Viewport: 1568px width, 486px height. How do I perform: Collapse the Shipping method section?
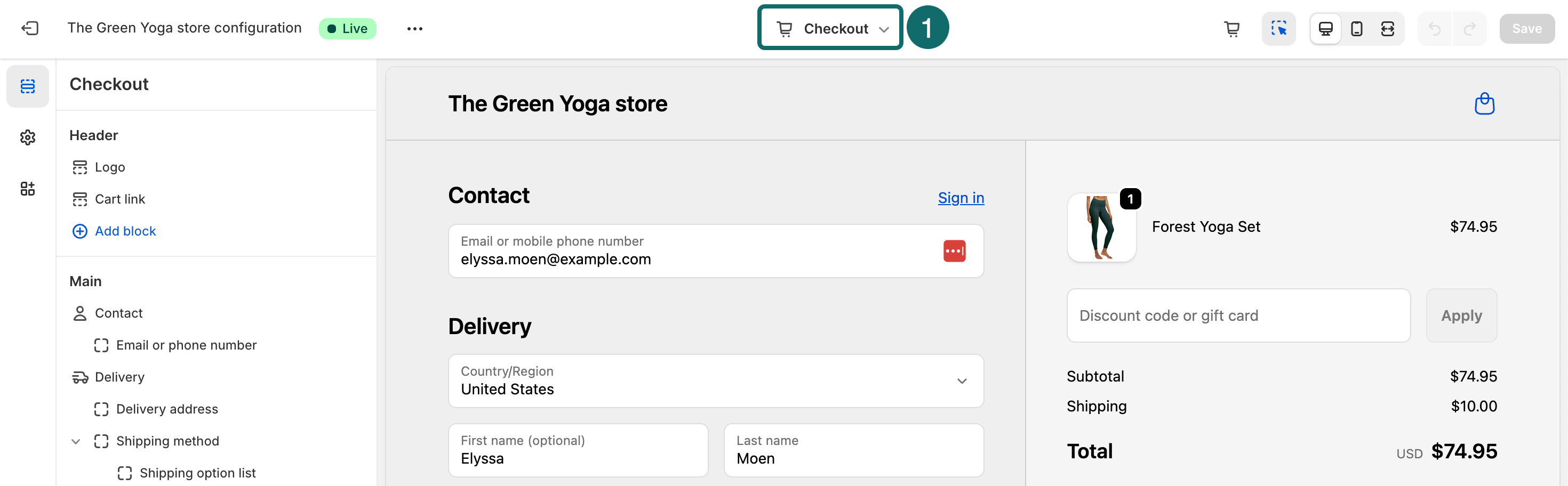pyautogui.click(x=76, y=441)
